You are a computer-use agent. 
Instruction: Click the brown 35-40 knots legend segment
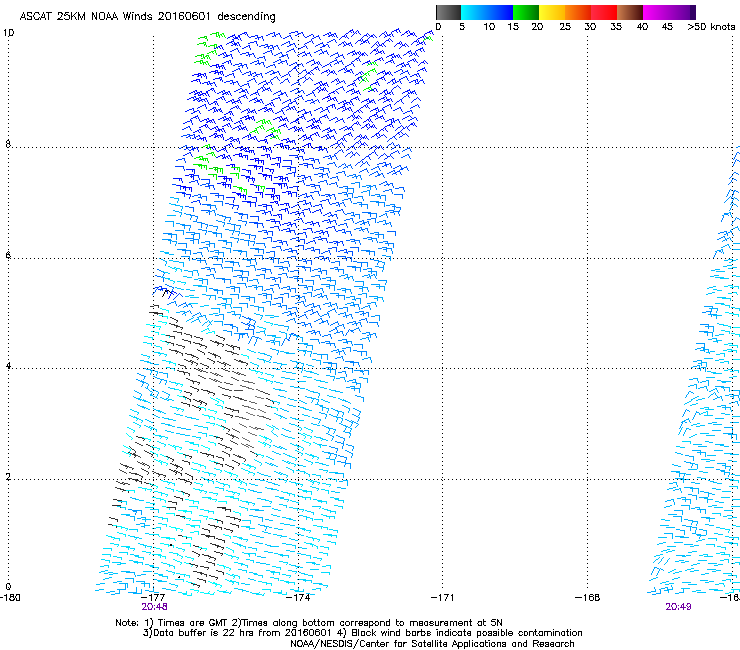pyautogui.click(x=630, y=12)
